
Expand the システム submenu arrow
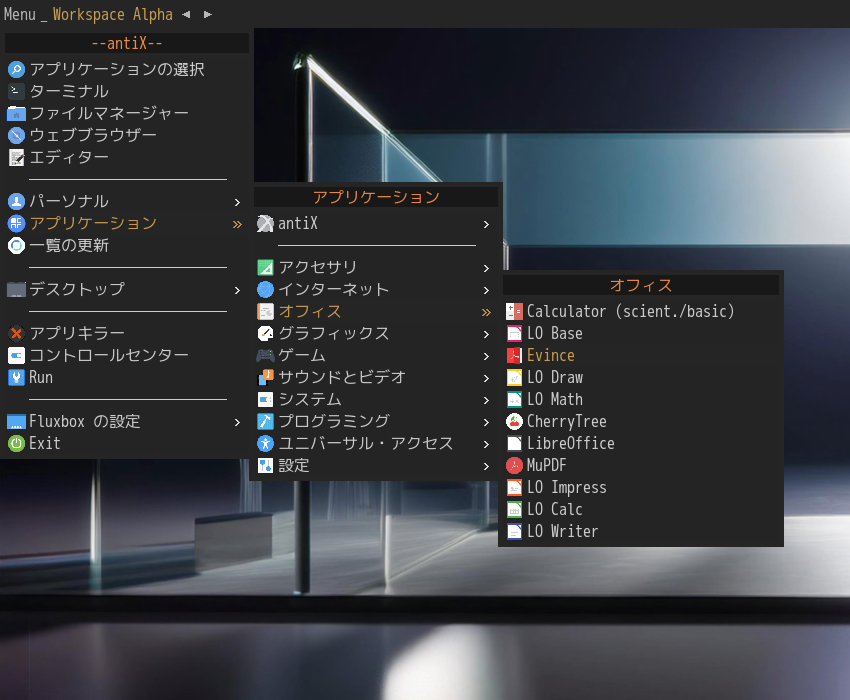coord(486,401)
